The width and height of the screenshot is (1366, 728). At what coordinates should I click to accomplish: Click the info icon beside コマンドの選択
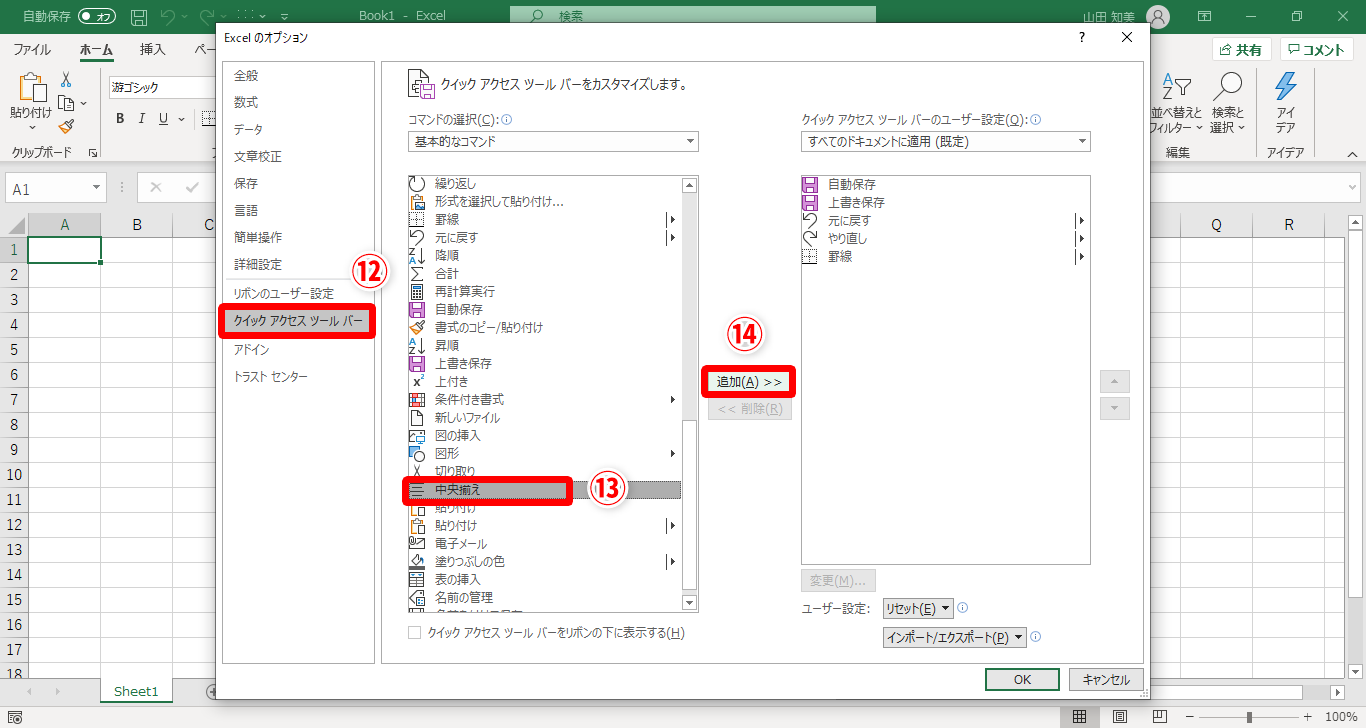click(x=507, y=120)
